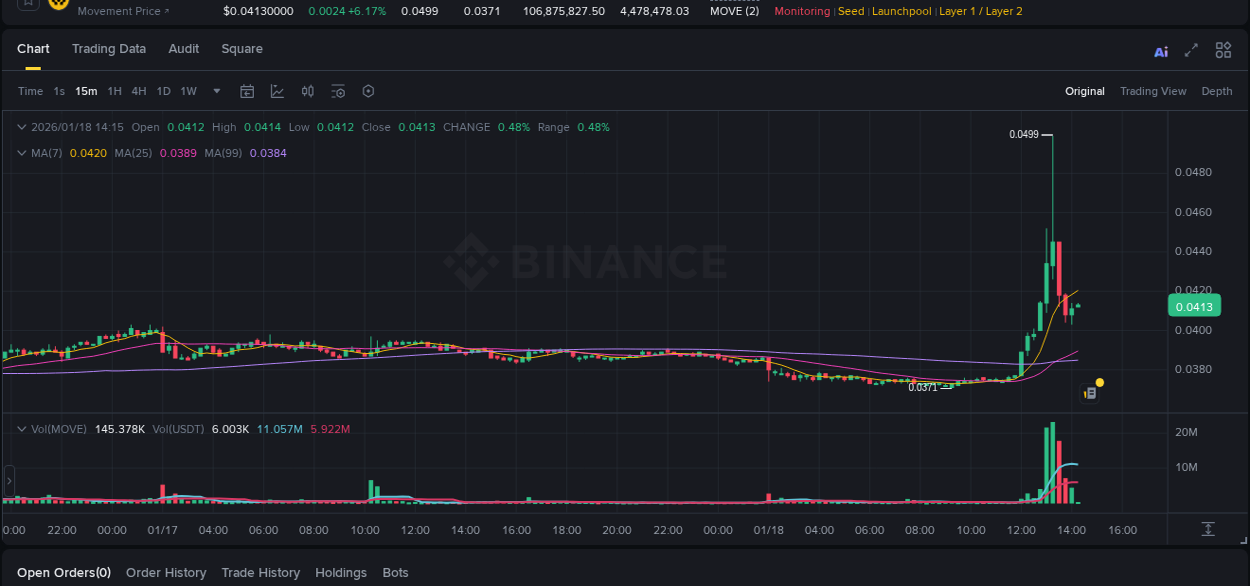The image size is (1250, 586).
Task: Collapse the Vol(MOVE) volume legend chevron
Action: 20,428
